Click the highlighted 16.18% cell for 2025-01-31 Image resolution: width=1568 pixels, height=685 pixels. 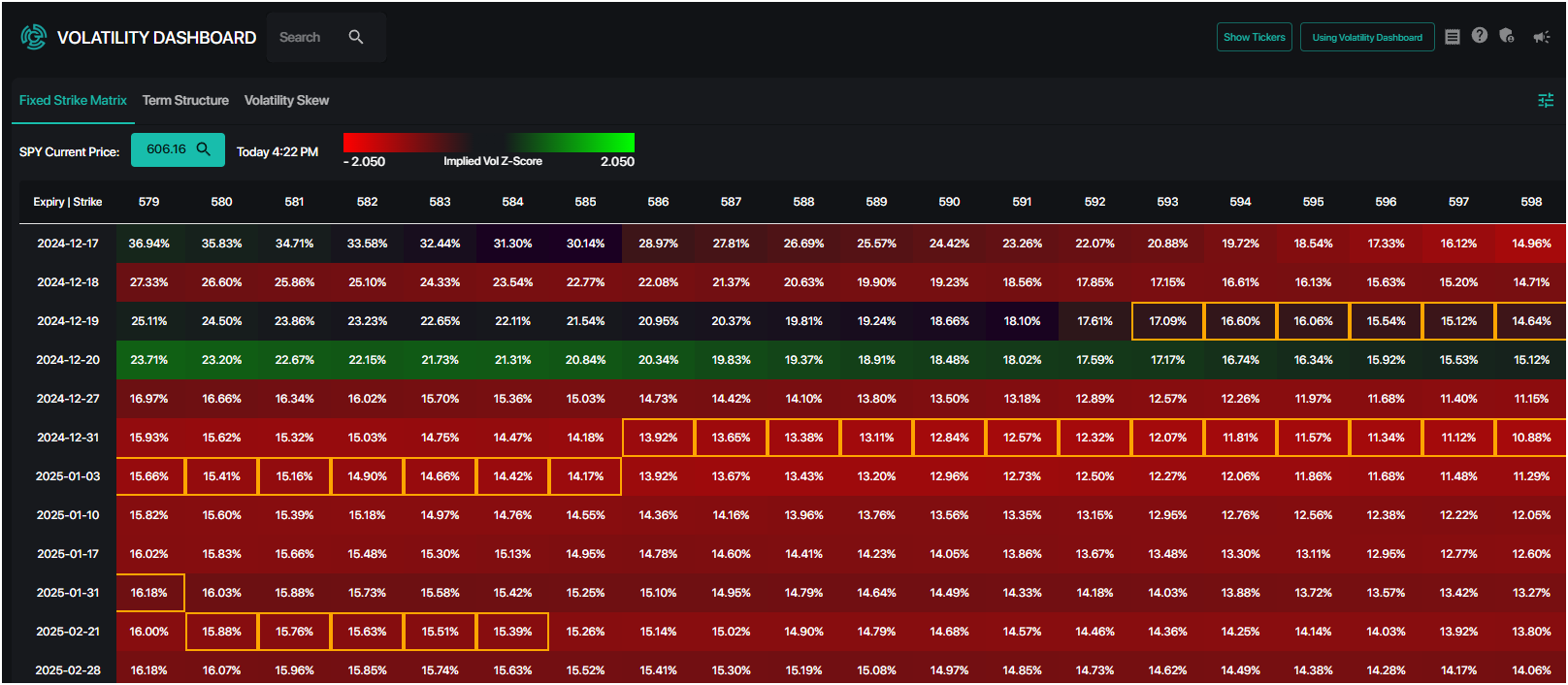(149, 593)
